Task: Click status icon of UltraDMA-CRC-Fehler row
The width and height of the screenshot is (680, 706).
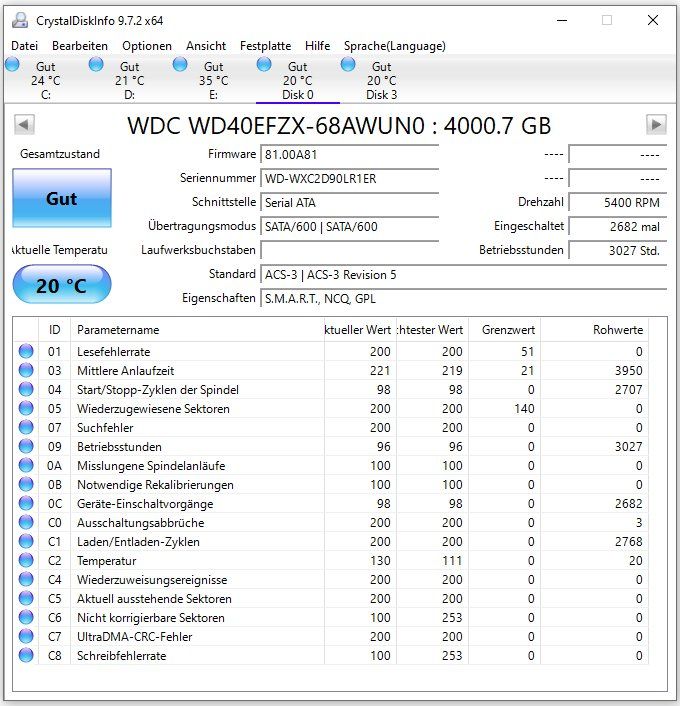Action: point(26,636)
